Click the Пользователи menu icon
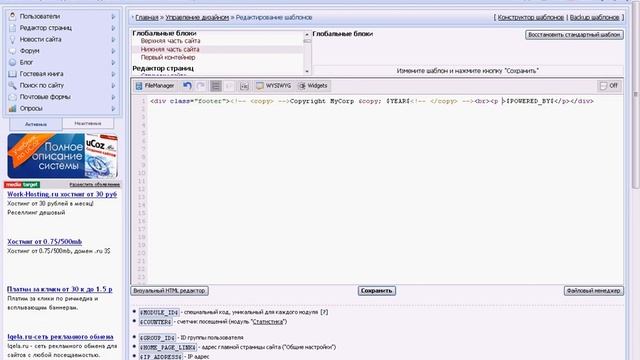Viewport: 640px width, 360px height. (x=13, y=16)
